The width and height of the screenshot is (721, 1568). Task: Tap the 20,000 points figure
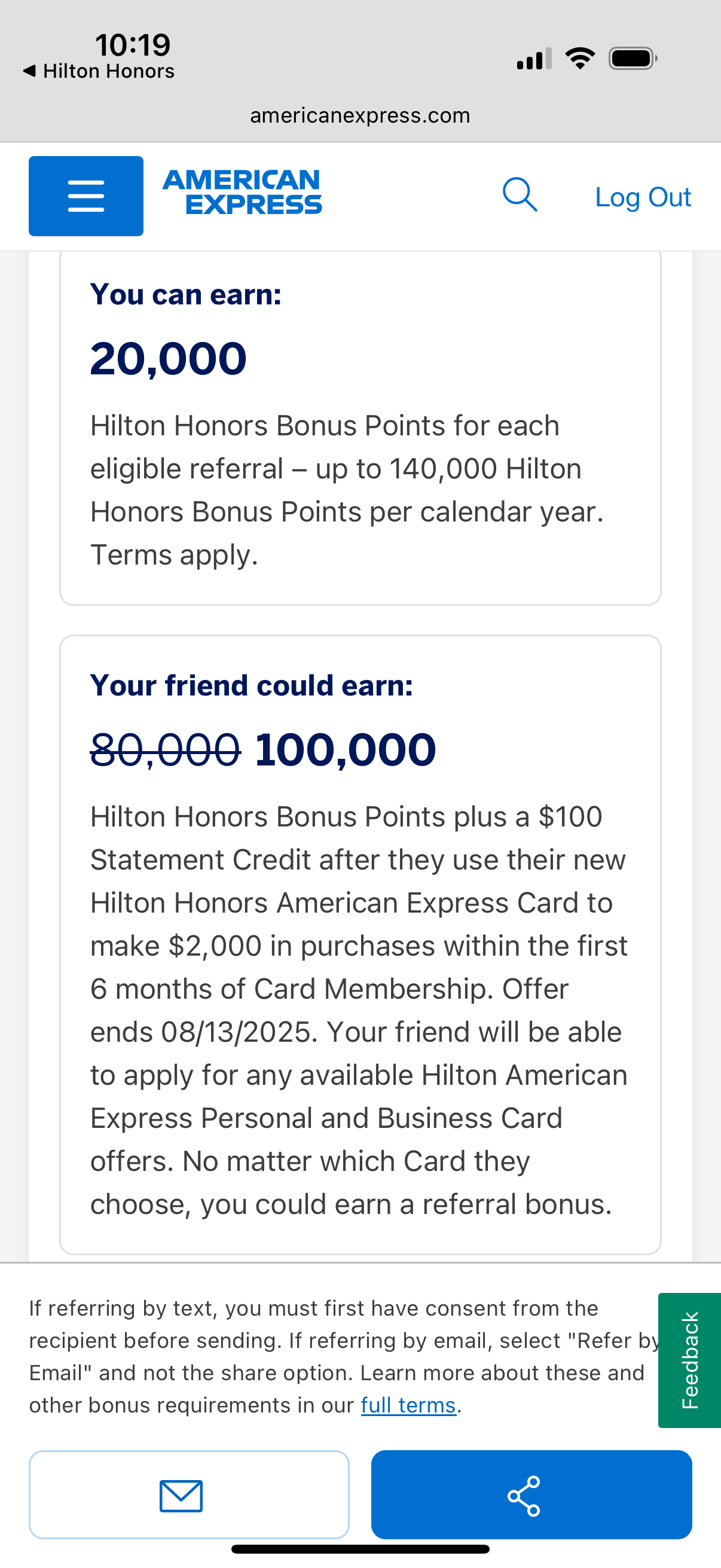coord(169,359)
